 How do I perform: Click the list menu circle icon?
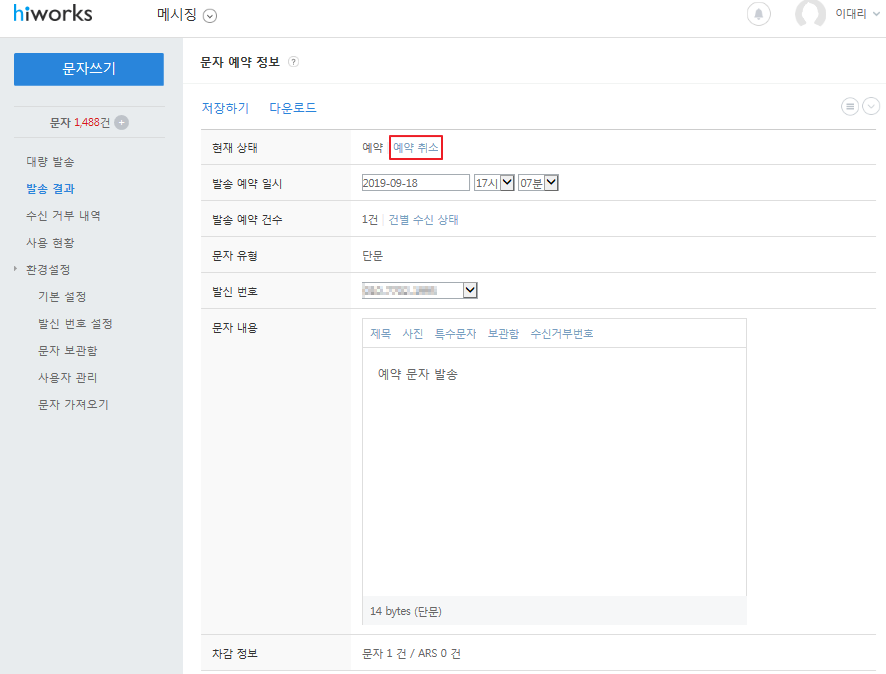850,107
